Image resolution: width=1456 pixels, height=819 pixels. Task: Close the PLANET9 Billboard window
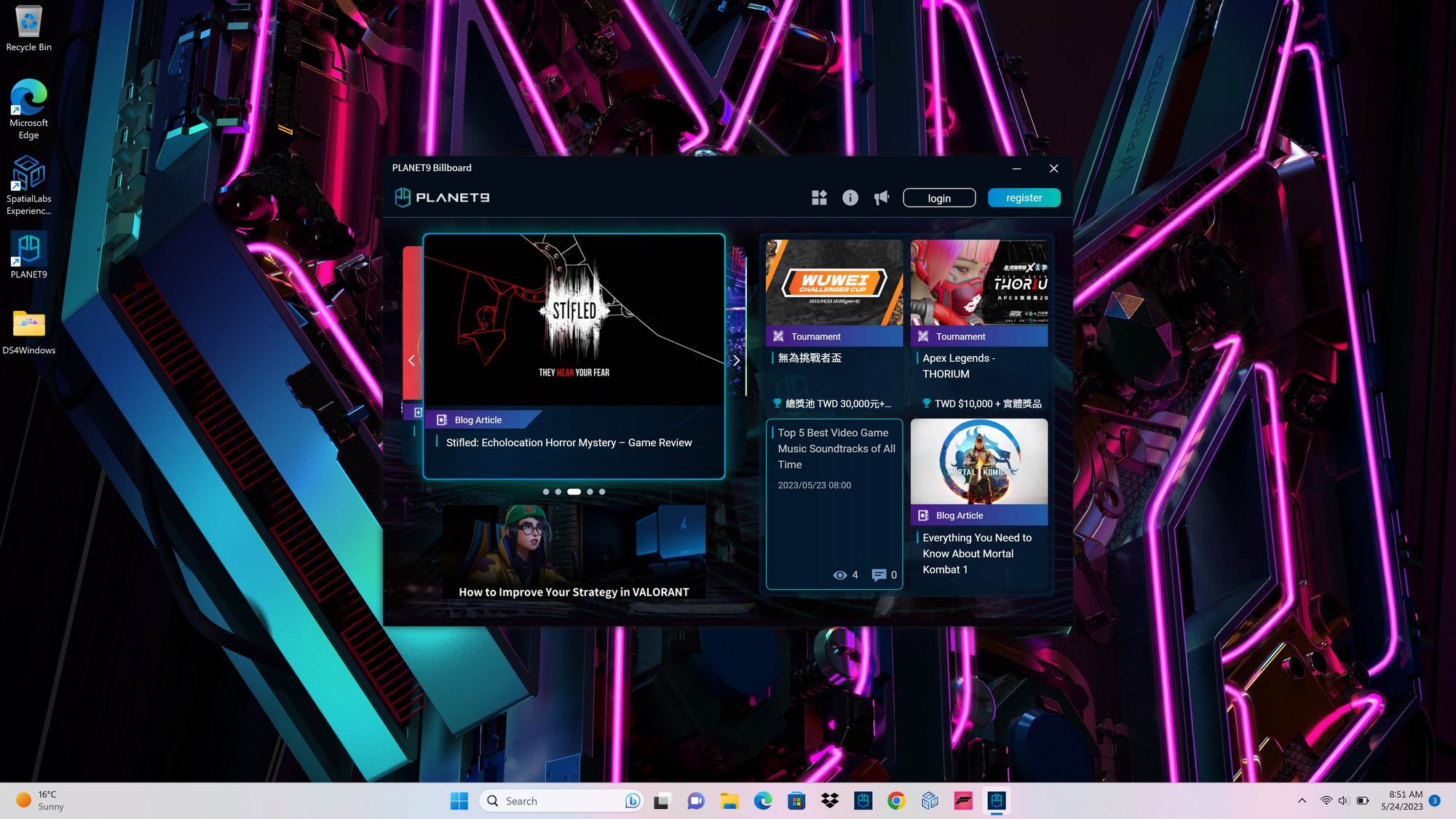tap(1053, 168)
